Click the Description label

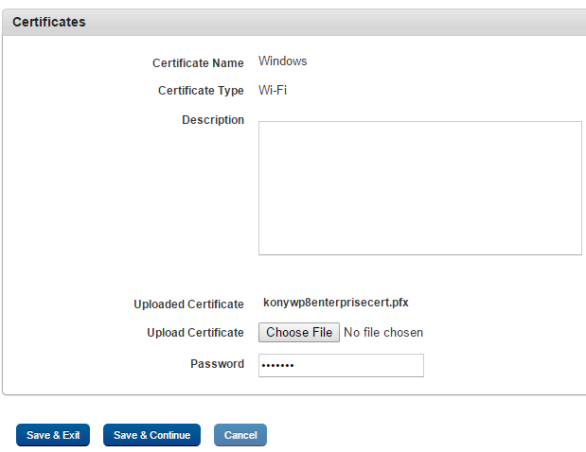point(213,120)
